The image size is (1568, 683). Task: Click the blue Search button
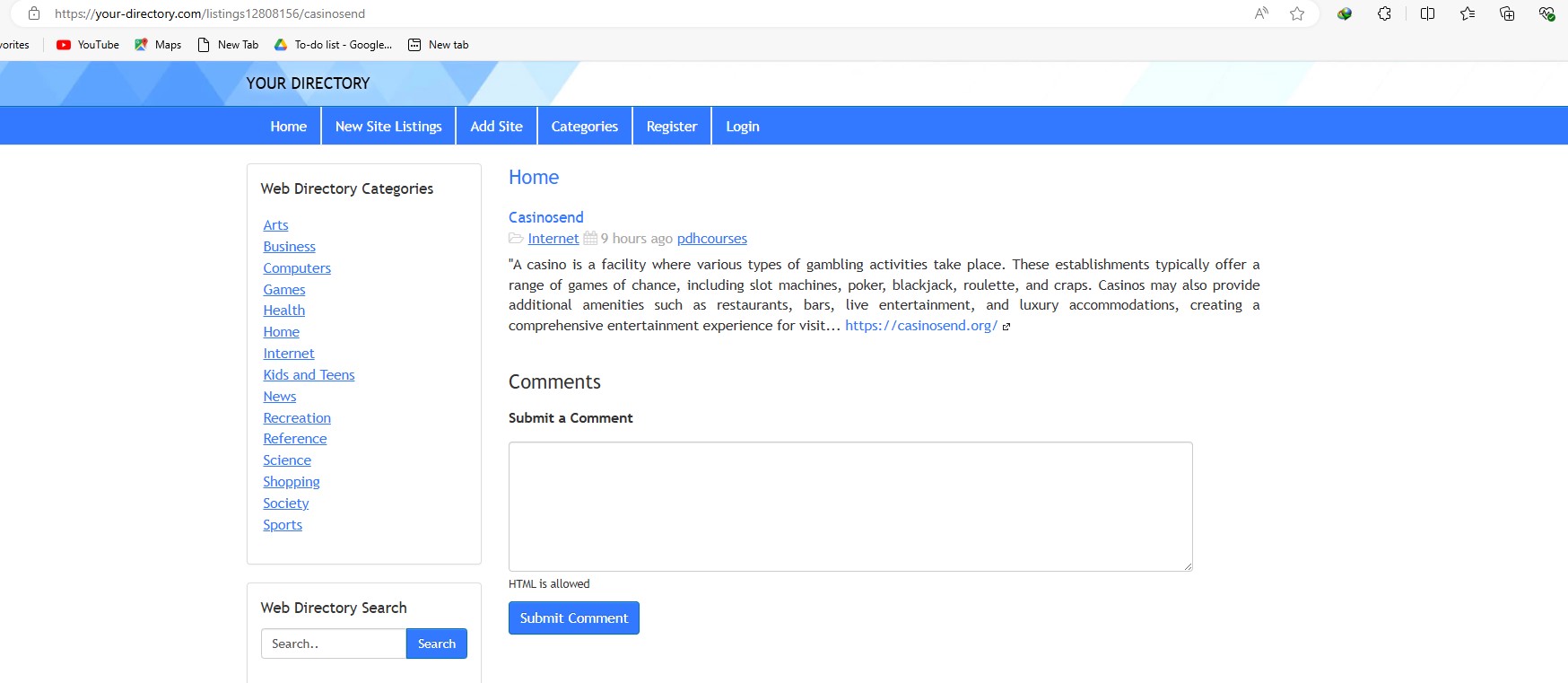[x=437, y=644]
